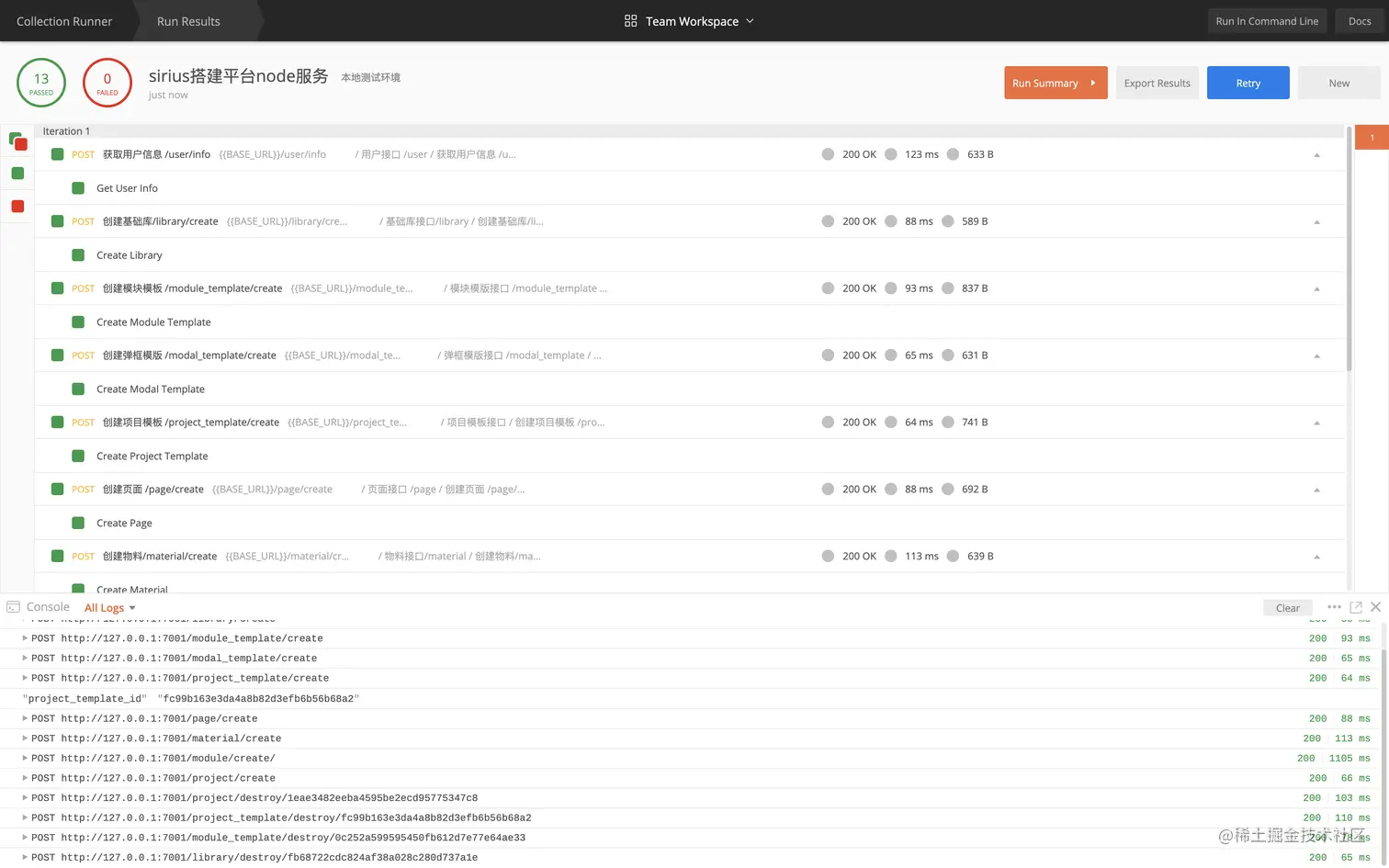Click the Console panel icon

tap(14, 607)
